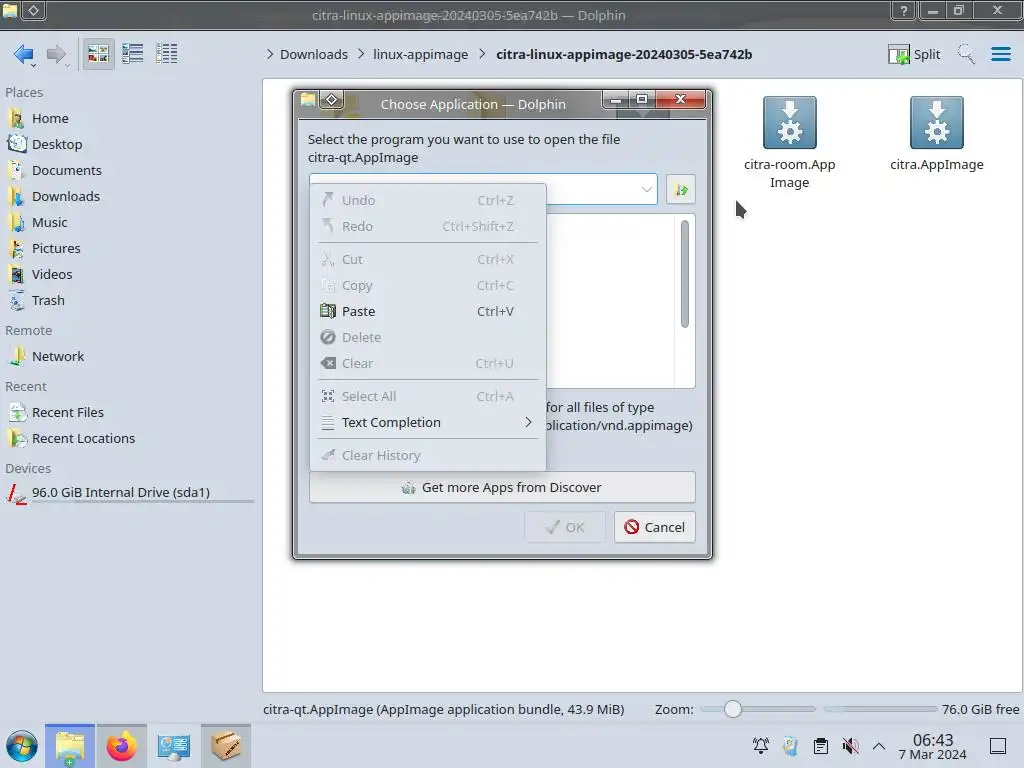Image resolution: width=1024 pixels, height=768 pixels.
Task: Click Get more Apps from Discover
Action: click(x=502, y=487)
